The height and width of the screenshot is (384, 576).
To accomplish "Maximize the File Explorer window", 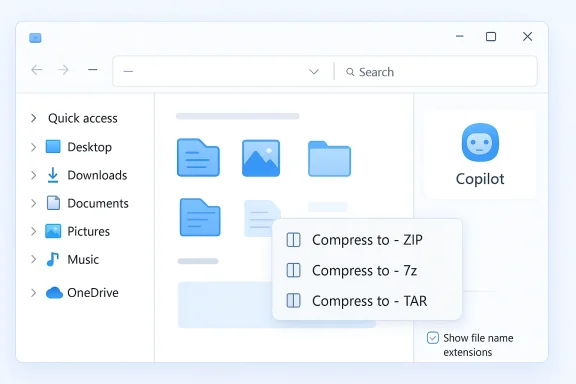I will point(491,36).
